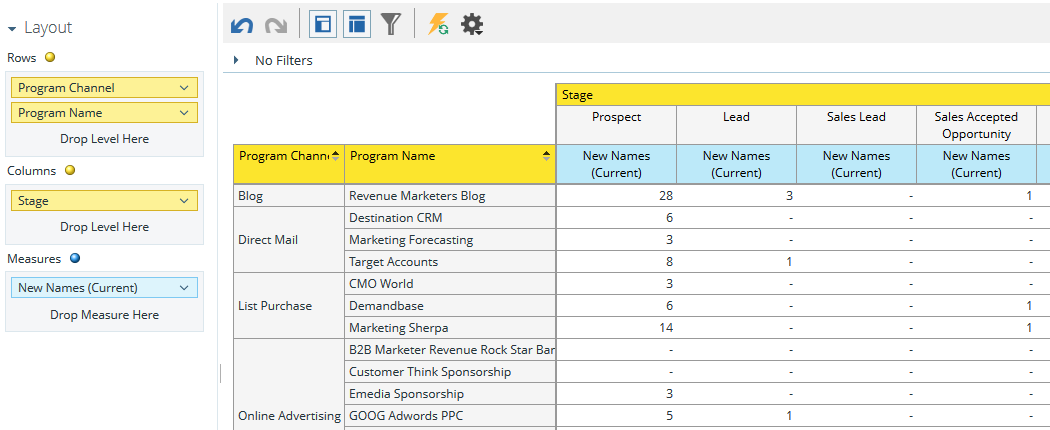Open the Program Channel row dropdown

(184, 88)
